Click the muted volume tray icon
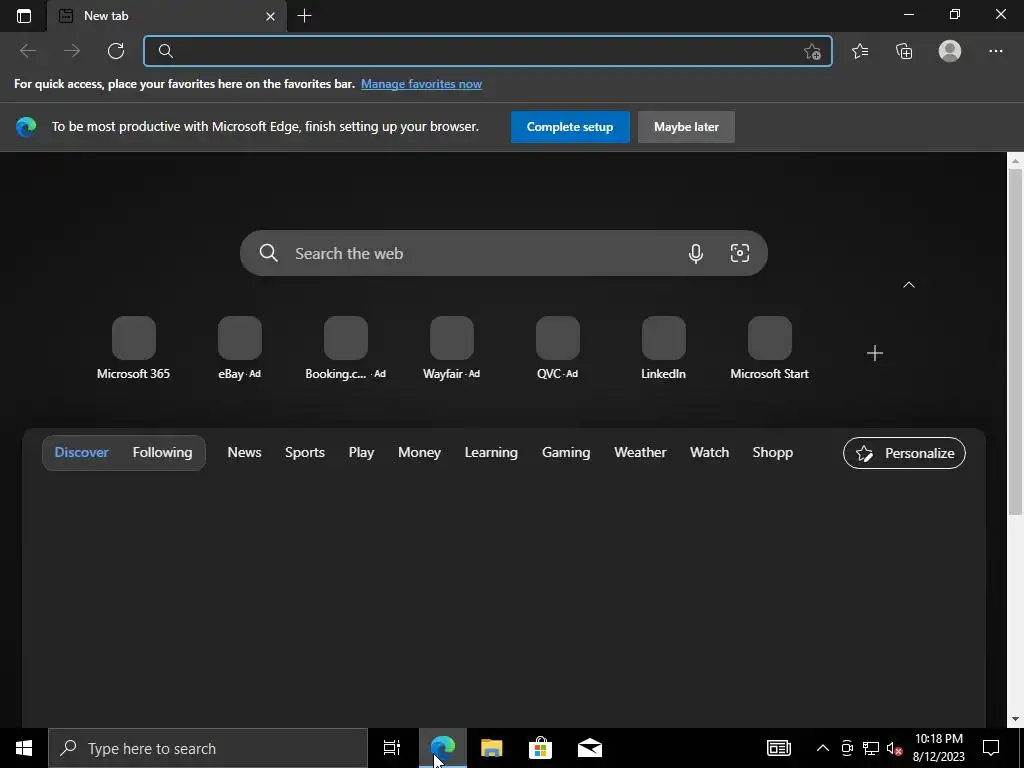The height and width of the screenshot is (768, 1024). (x=894, y=748)
